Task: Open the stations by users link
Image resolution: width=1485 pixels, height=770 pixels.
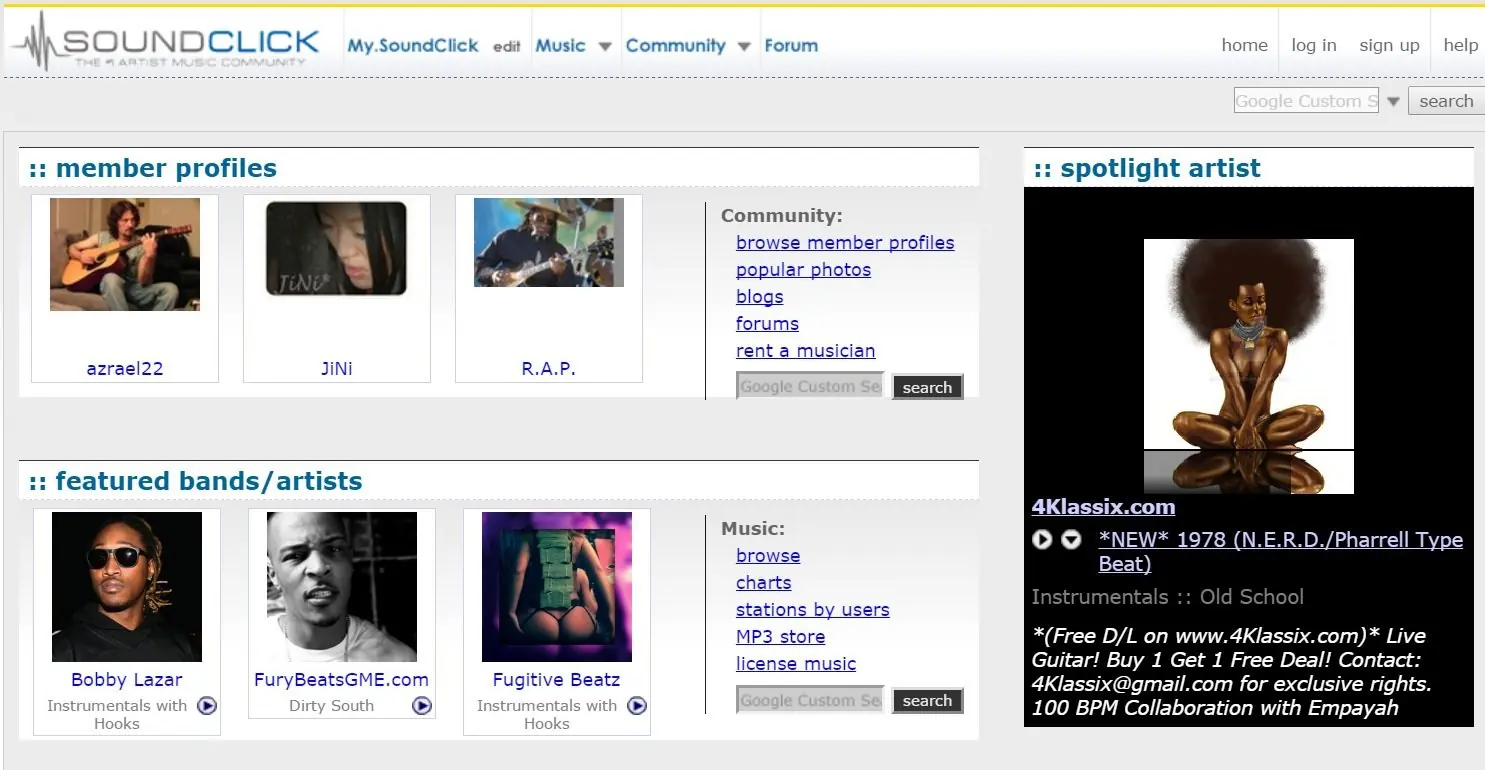Action: pyautogui.click(x=813, y=610)
